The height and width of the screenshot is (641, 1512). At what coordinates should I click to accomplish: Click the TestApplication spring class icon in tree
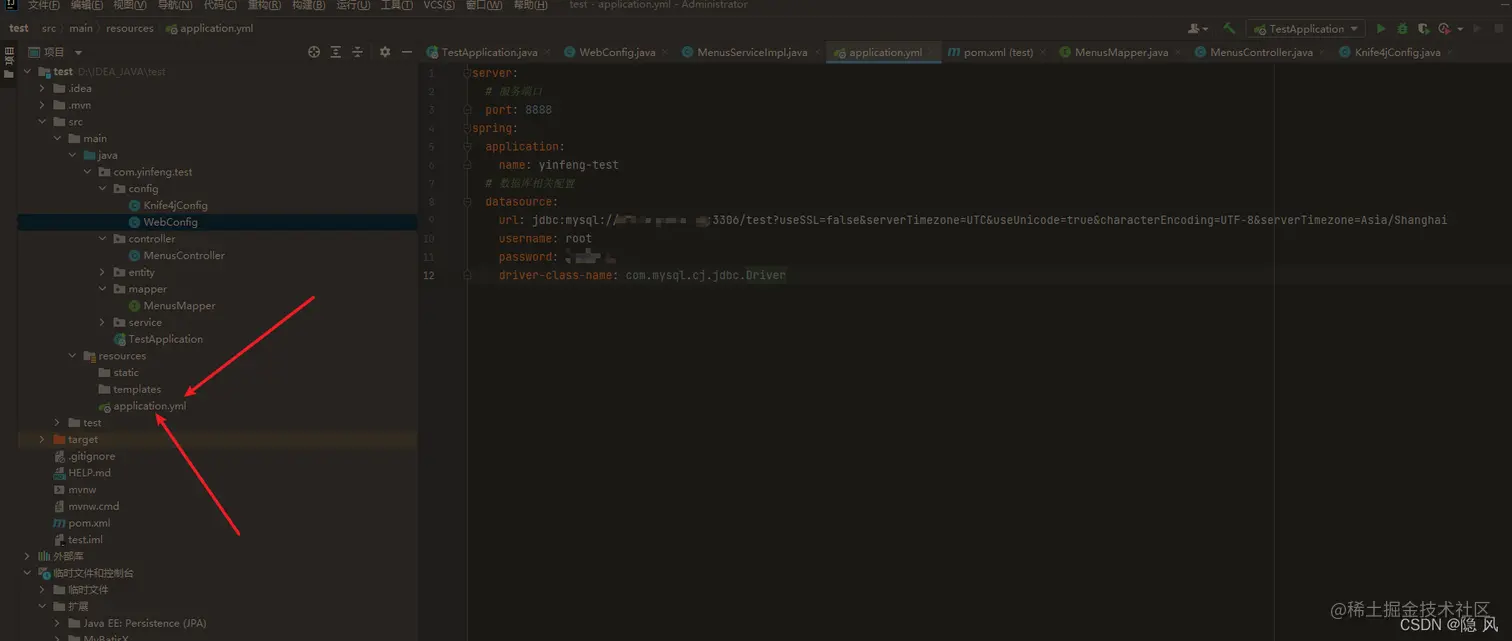pyautogui.click(x=119, y=339)
